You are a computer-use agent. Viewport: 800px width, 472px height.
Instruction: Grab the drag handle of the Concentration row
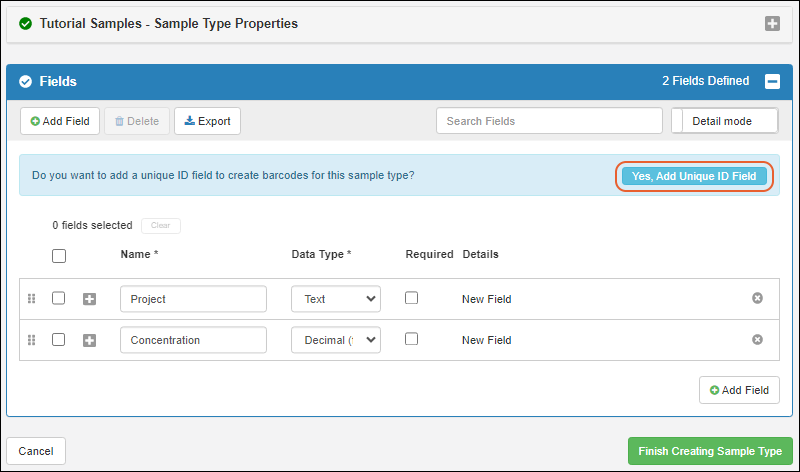pos(31,341)
